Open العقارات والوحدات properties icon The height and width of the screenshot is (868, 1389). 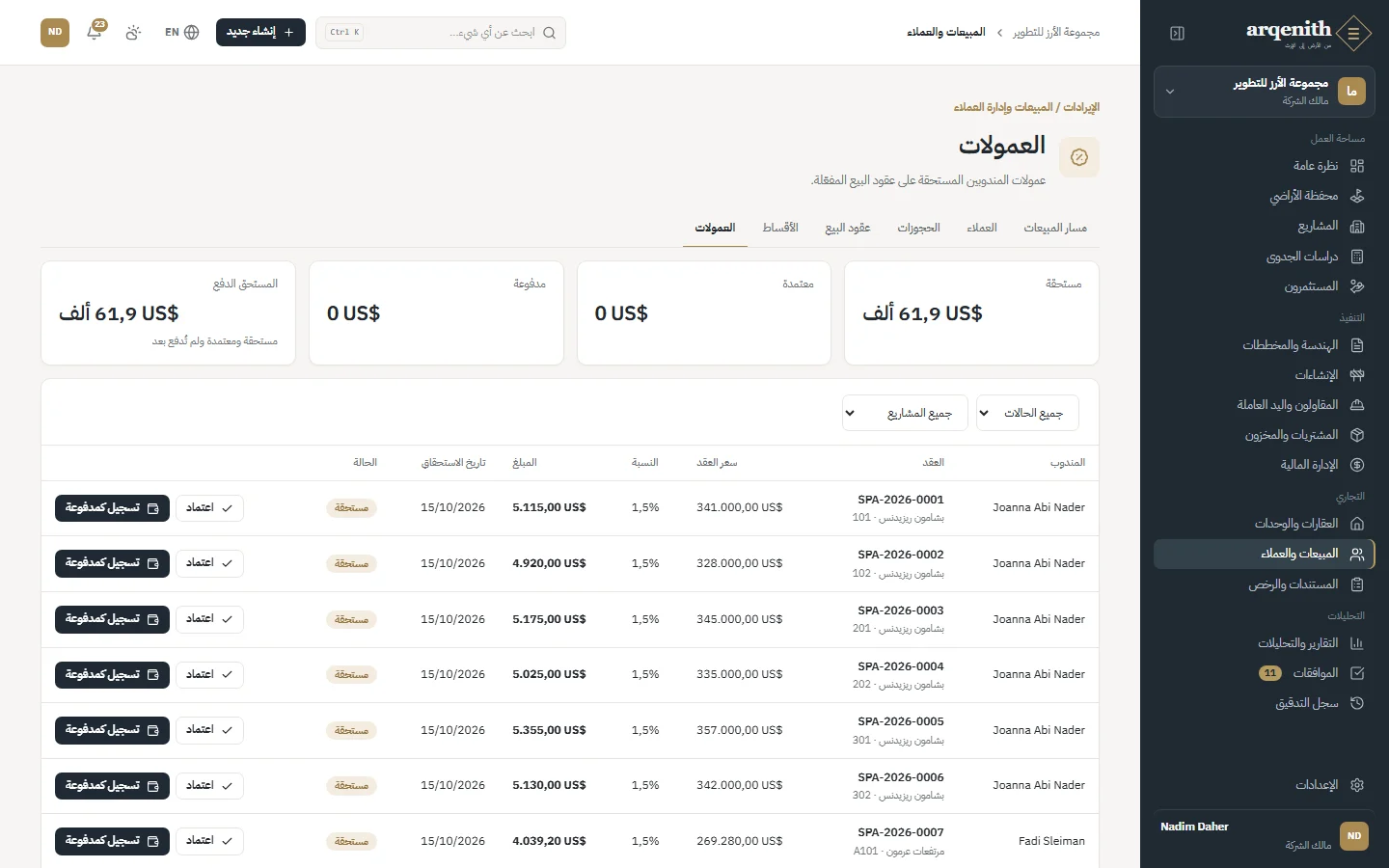coord(1357,524)
